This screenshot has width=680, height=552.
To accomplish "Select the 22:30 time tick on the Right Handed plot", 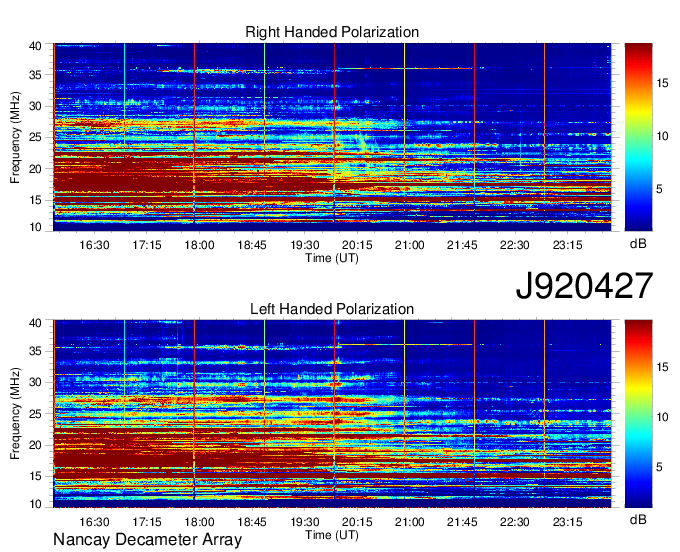I will (515, 245).
